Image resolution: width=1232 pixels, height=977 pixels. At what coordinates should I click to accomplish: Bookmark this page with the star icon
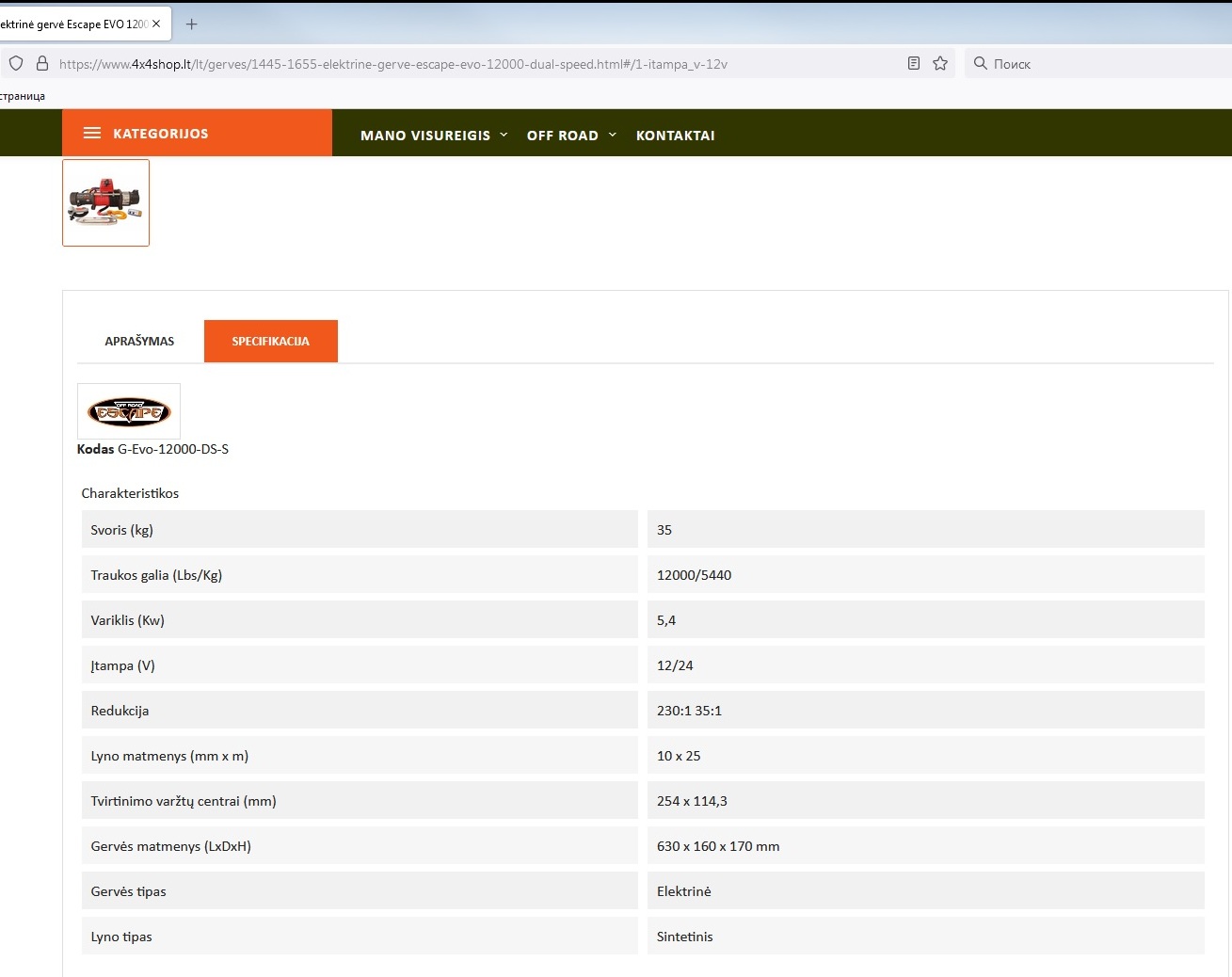coord(939,63)
